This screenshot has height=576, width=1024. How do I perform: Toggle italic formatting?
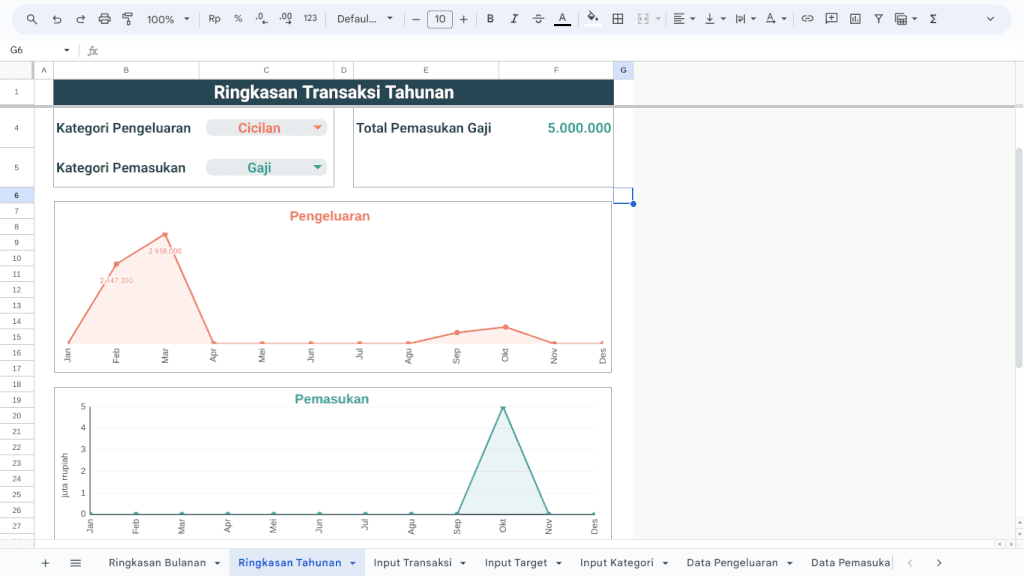pyautogui.click(x=514, y=19)
